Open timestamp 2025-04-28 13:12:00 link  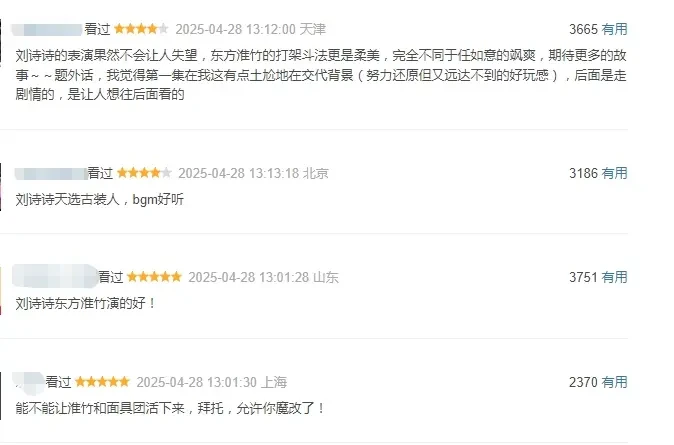click(x=236, y=29)
